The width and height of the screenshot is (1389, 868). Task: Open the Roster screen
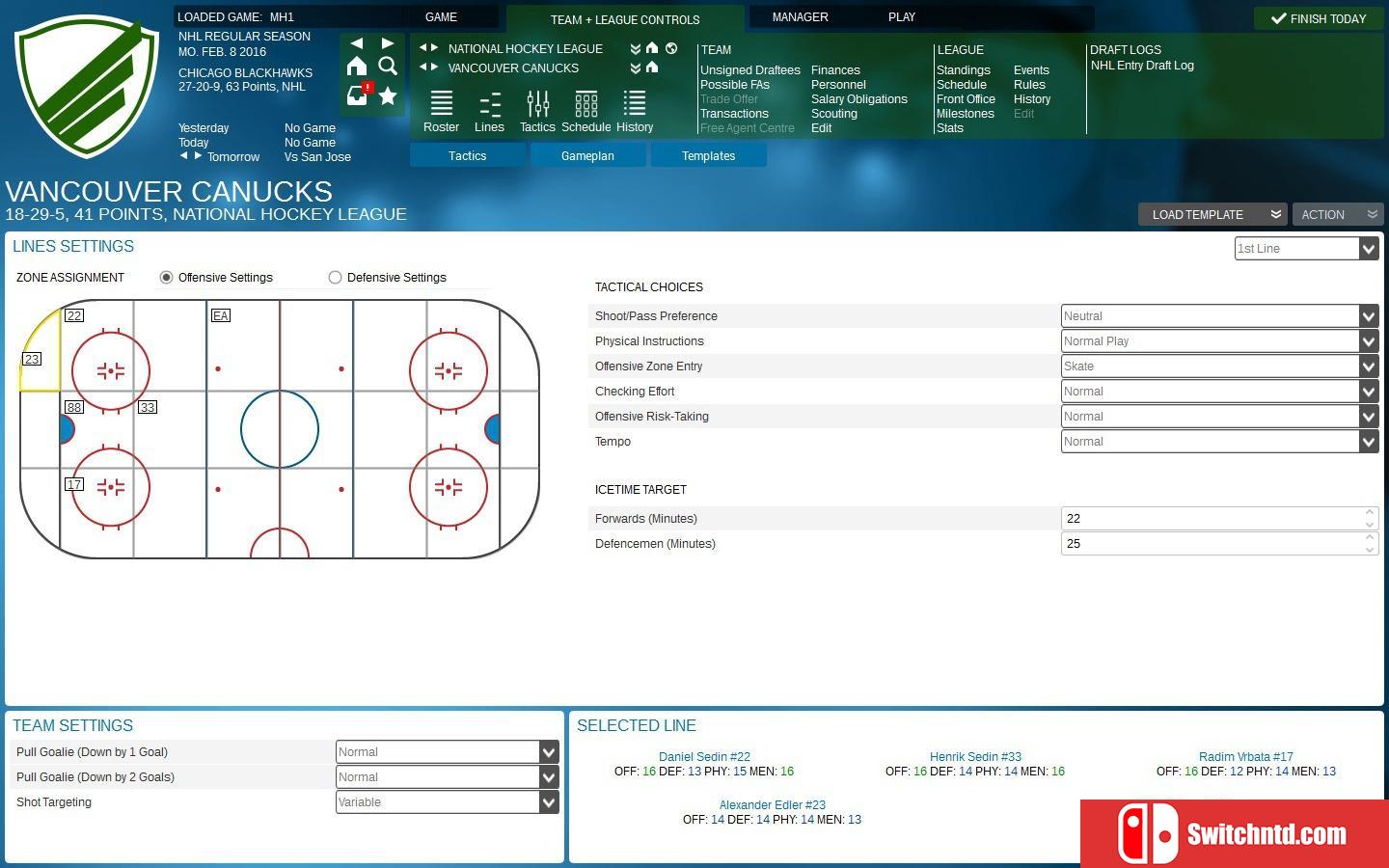click(441, 112)
